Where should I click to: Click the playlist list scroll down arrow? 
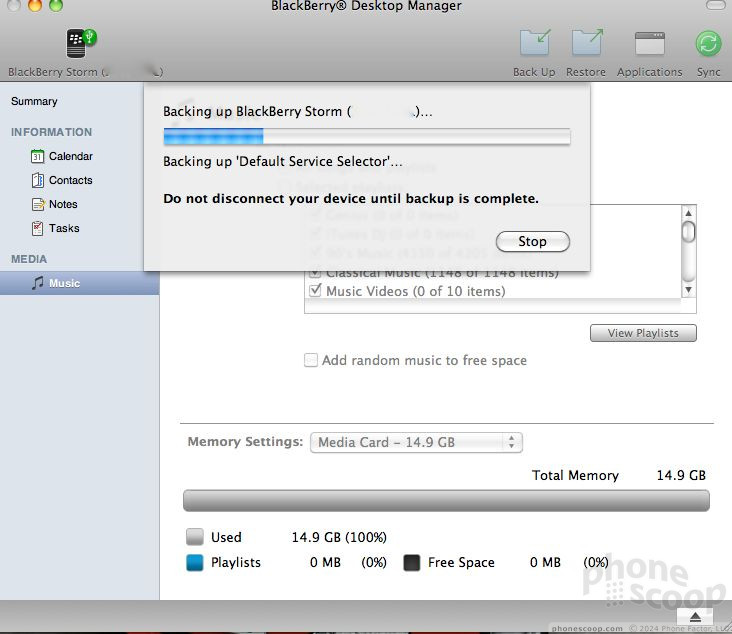[x=688, y=290]
